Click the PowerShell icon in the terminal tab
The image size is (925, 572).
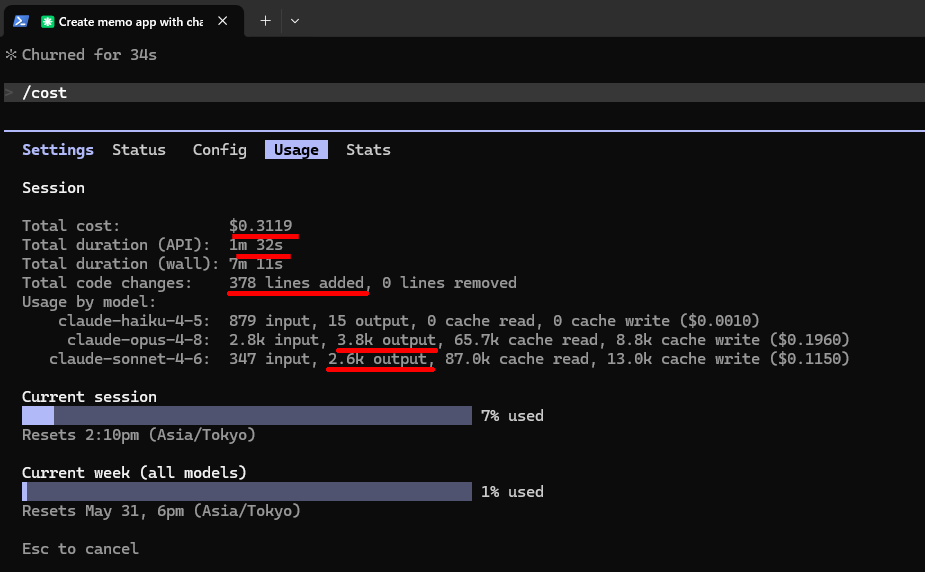pos(21,21)
